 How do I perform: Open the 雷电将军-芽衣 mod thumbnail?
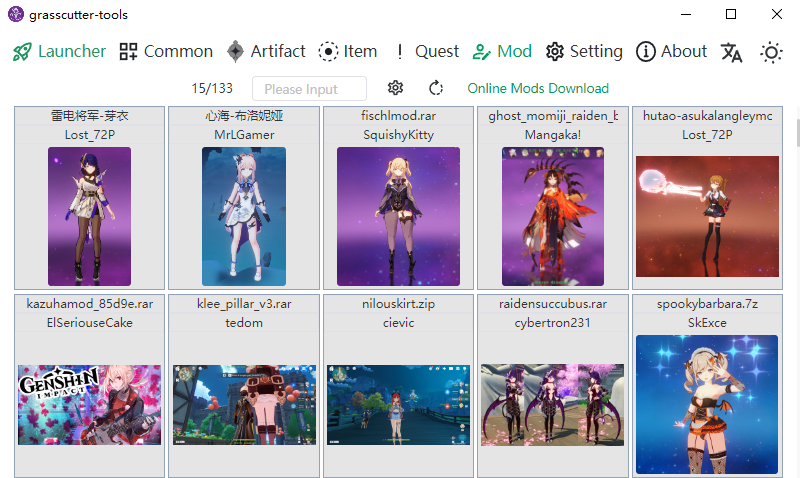coord(89,216)
